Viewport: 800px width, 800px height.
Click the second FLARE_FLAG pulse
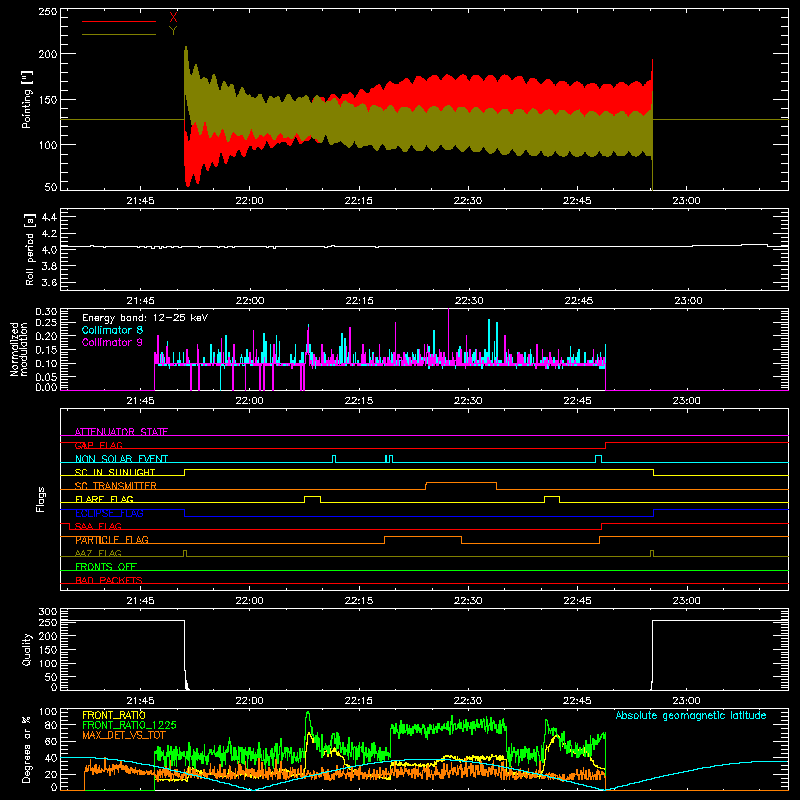point(552,499)
